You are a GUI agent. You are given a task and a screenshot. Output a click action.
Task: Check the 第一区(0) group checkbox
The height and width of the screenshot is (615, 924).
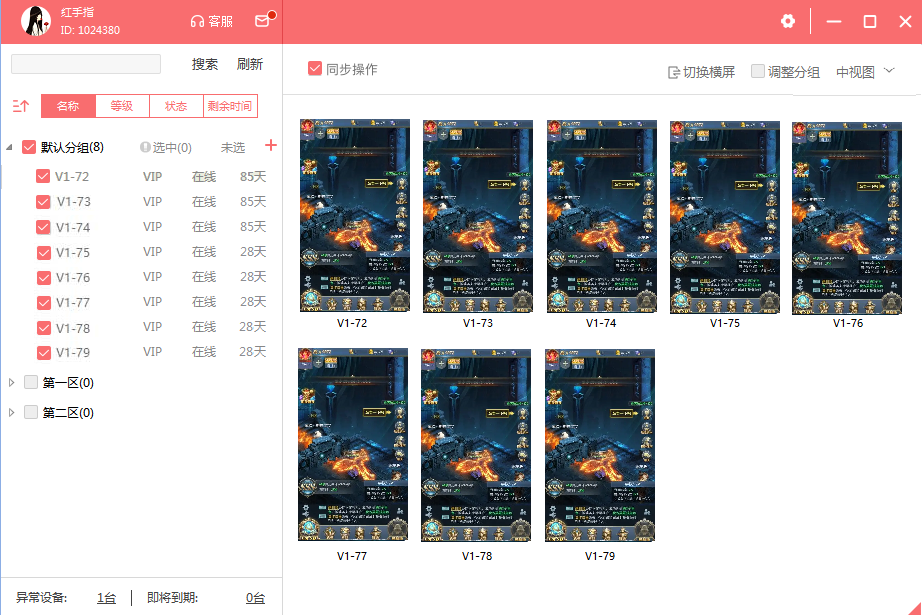[x=31, y=382]
